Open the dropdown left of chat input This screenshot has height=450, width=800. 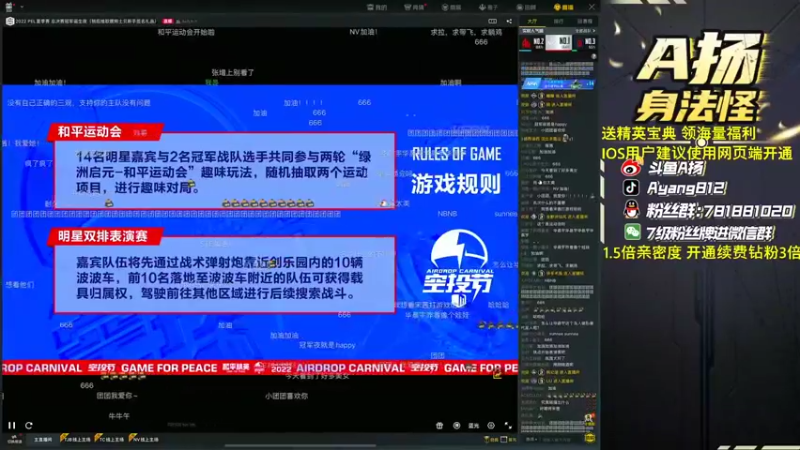[x=532, y=439]
